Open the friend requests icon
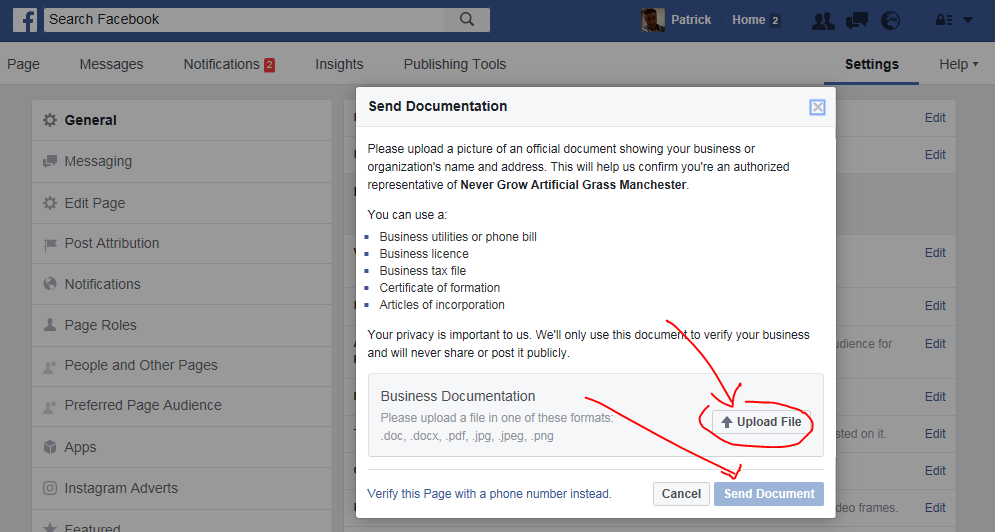995x532 pixels. tap(823, 20)
